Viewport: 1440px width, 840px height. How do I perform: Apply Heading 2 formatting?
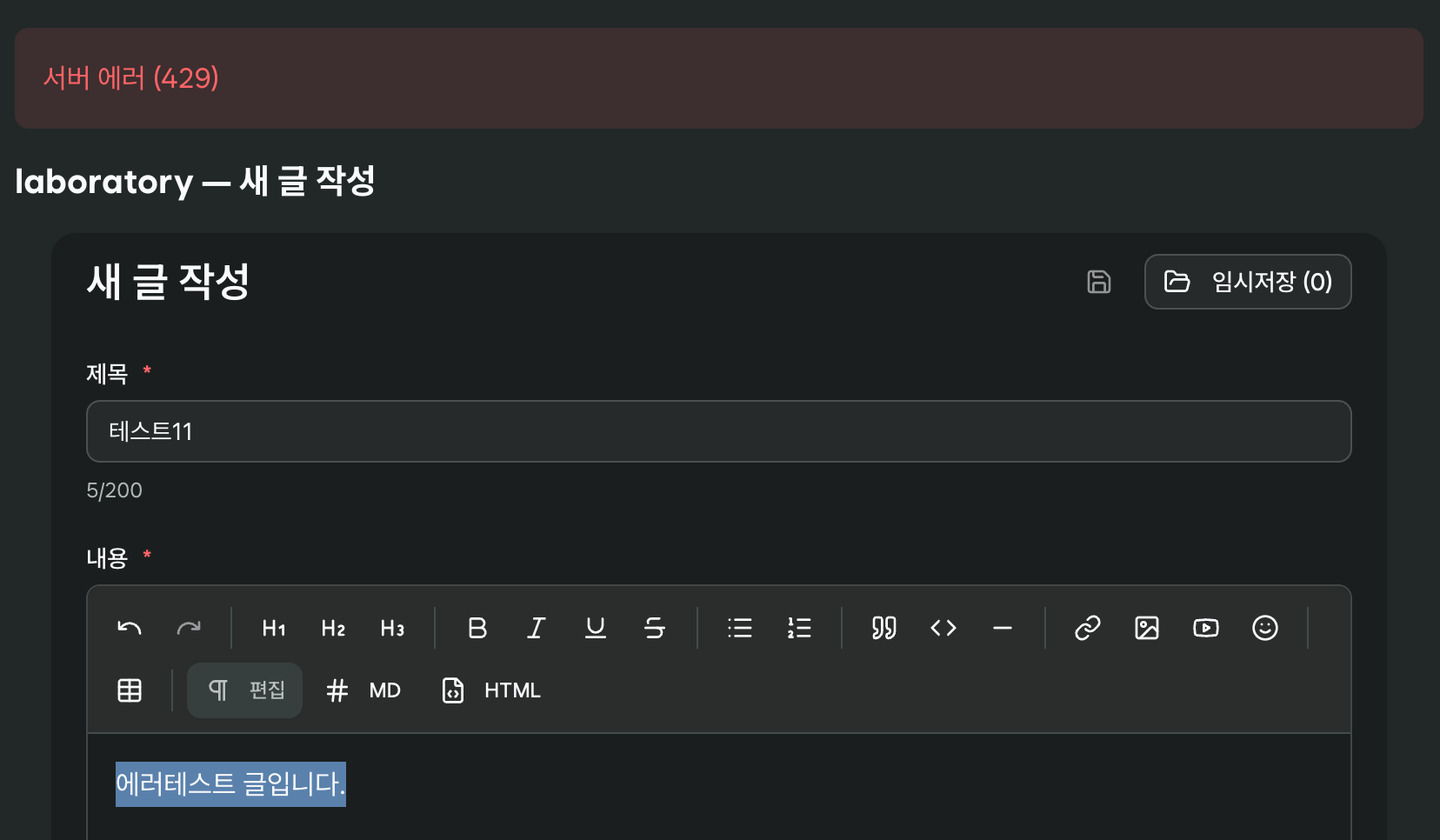pyautogui.click(x=333, y=628)
